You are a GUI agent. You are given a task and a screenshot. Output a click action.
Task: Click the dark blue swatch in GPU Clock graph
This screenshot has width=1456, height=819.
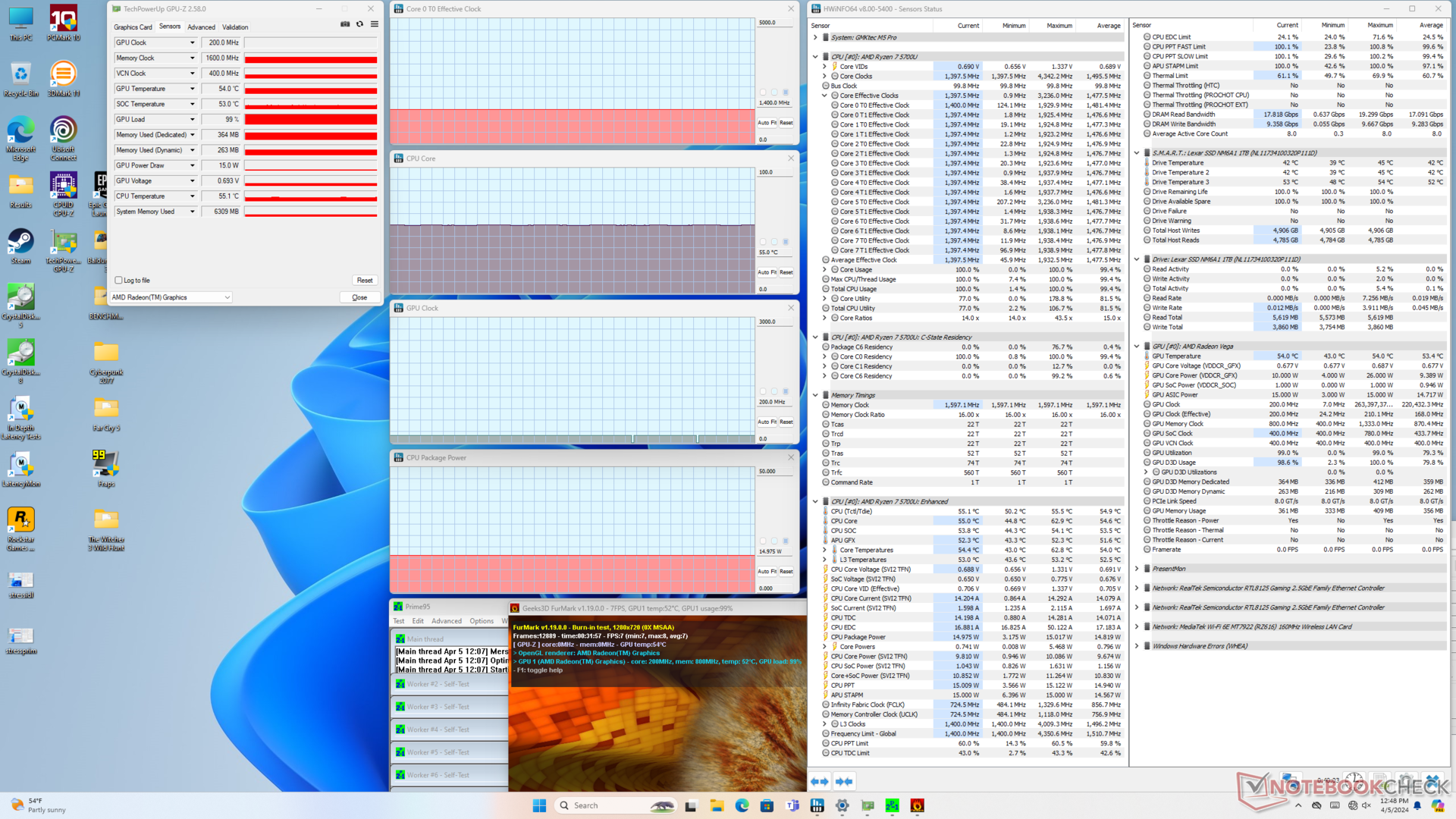click(x=786, y=392)
